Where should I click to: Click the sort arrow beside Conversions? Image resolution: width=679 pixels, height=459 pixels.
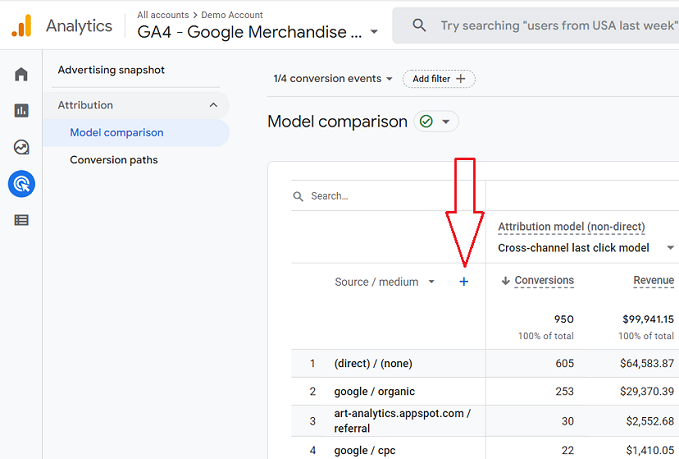point(505,281)
